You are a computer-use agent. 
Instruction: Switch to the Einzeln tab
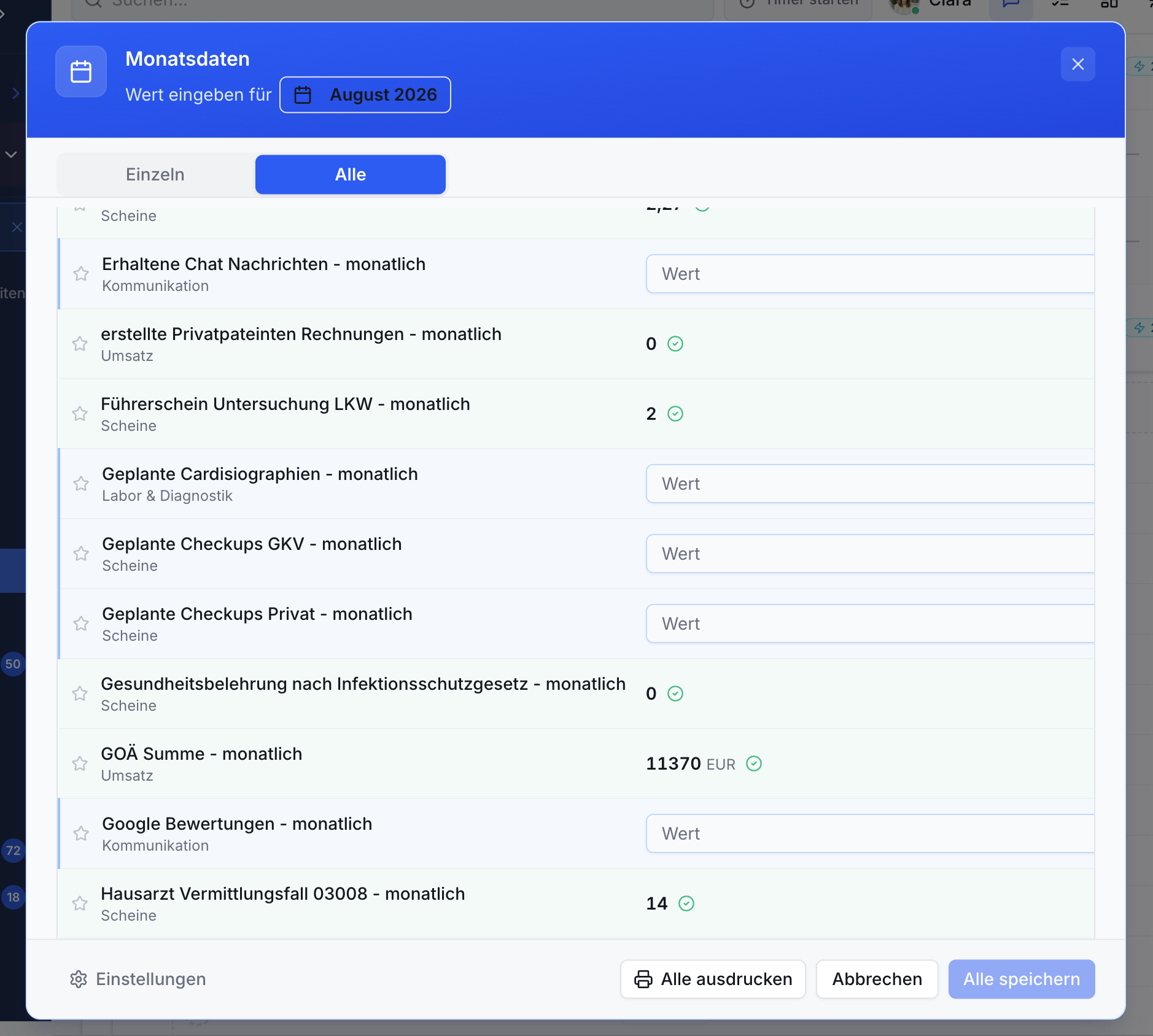[x=155, y=174]
